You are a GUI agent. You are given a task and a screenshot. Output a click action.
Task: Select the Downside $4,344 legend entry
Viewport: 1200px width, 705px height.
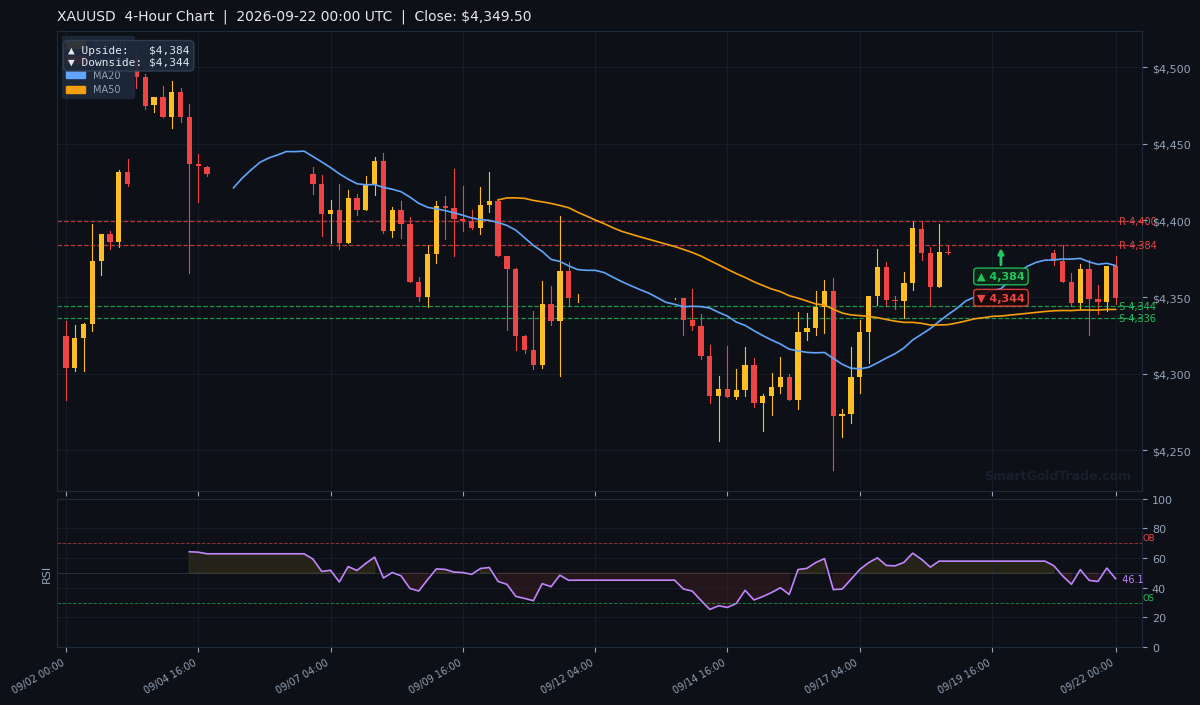click(x=128, y=62)
